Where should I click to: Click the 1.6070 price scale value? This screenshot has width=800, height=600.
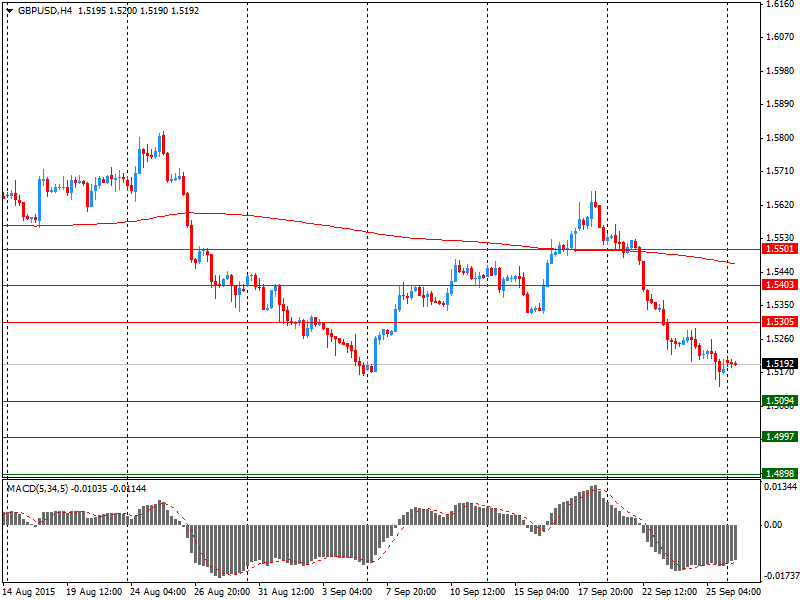[780, 37]
